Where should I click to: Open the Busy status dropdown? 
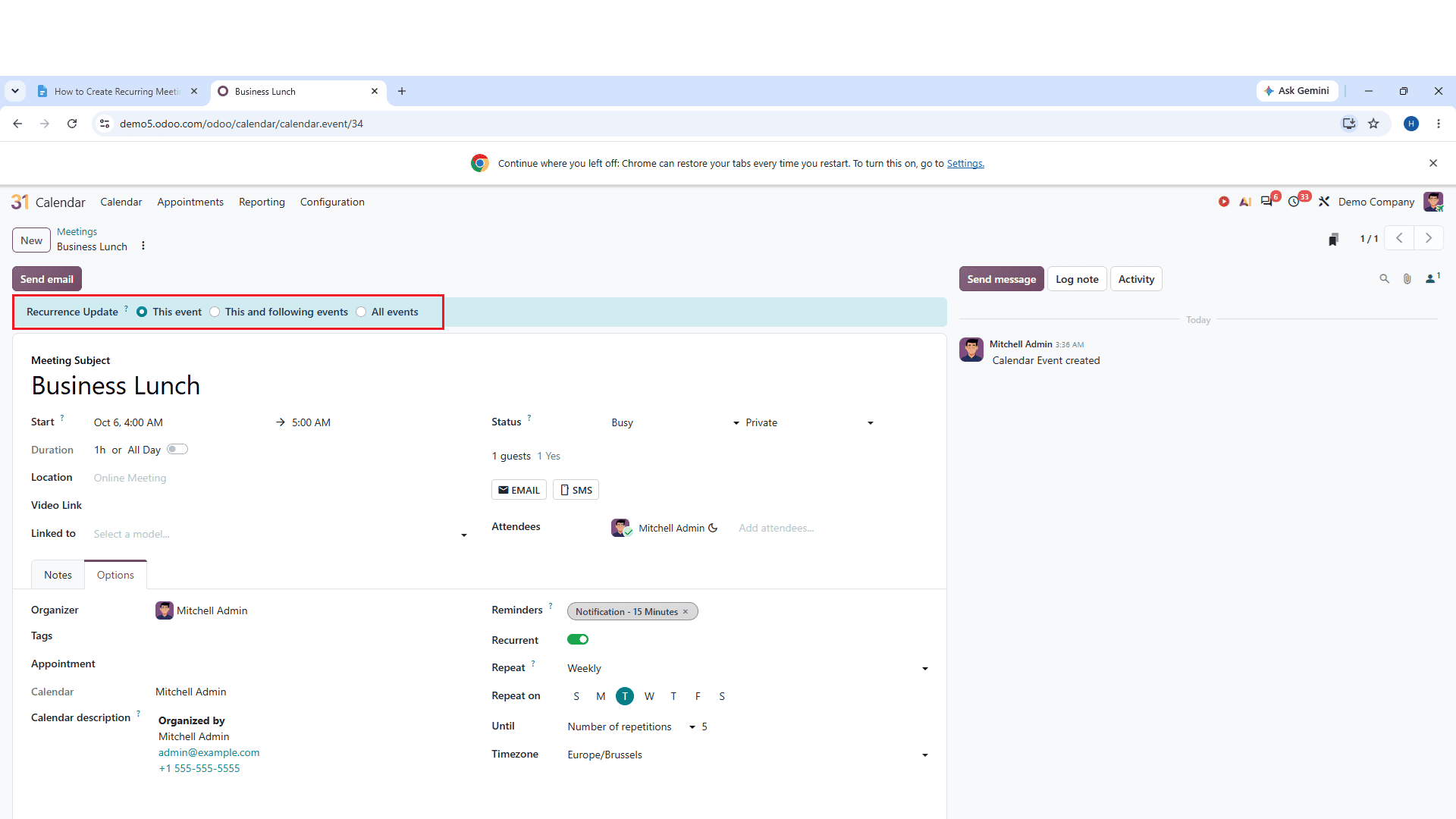(675, 422)
